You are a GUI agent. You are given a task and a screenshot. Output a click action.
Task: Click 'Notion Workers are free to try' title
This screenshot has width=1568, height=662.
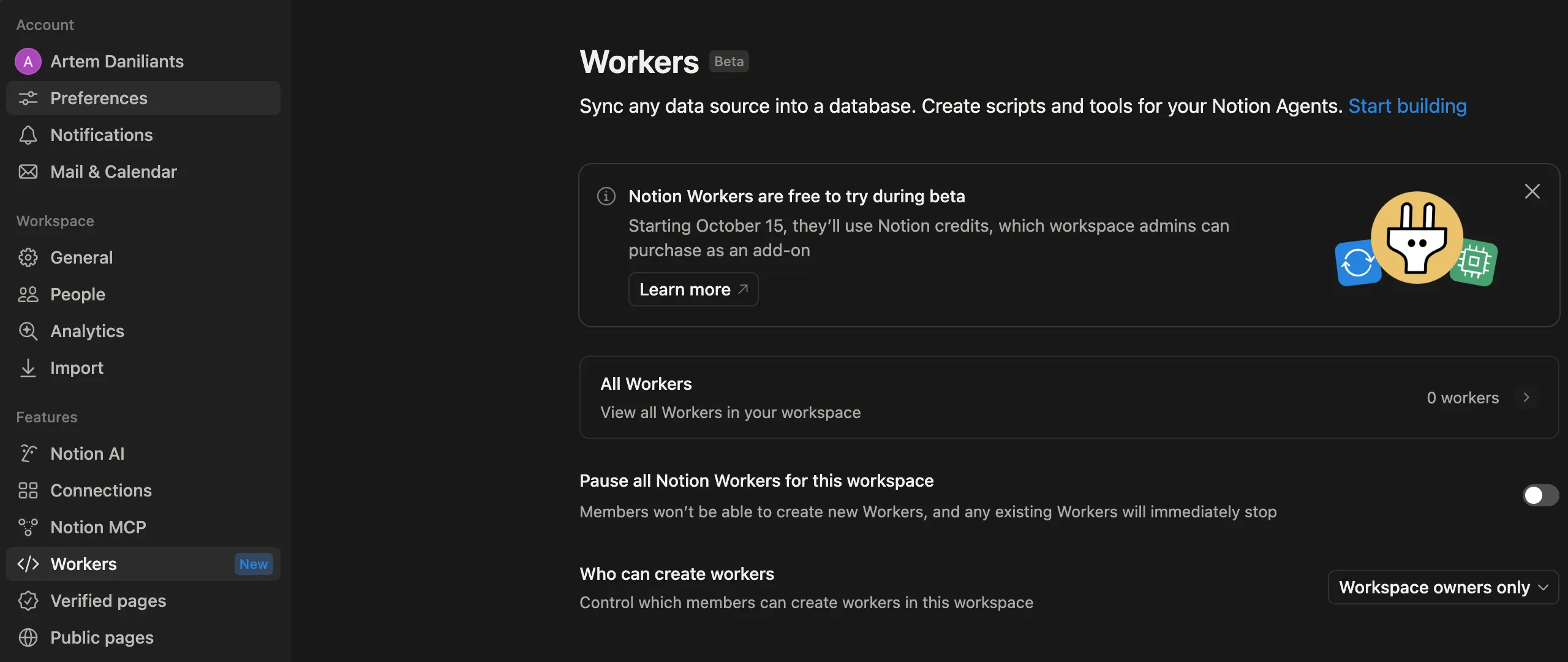tap(797, 196)
